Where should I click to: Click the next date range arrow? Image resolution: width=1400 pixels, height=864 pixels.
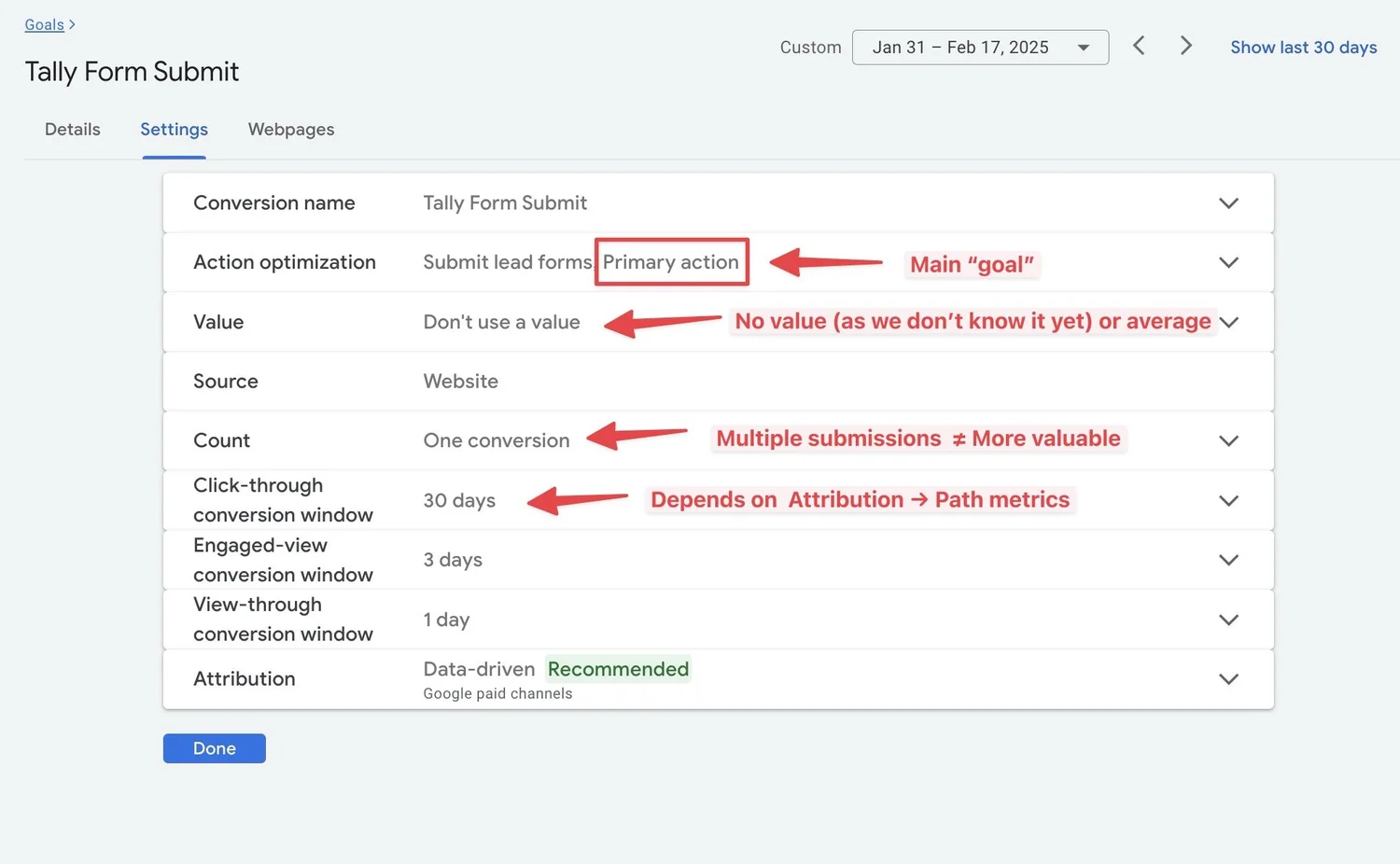click(1185, 45)
